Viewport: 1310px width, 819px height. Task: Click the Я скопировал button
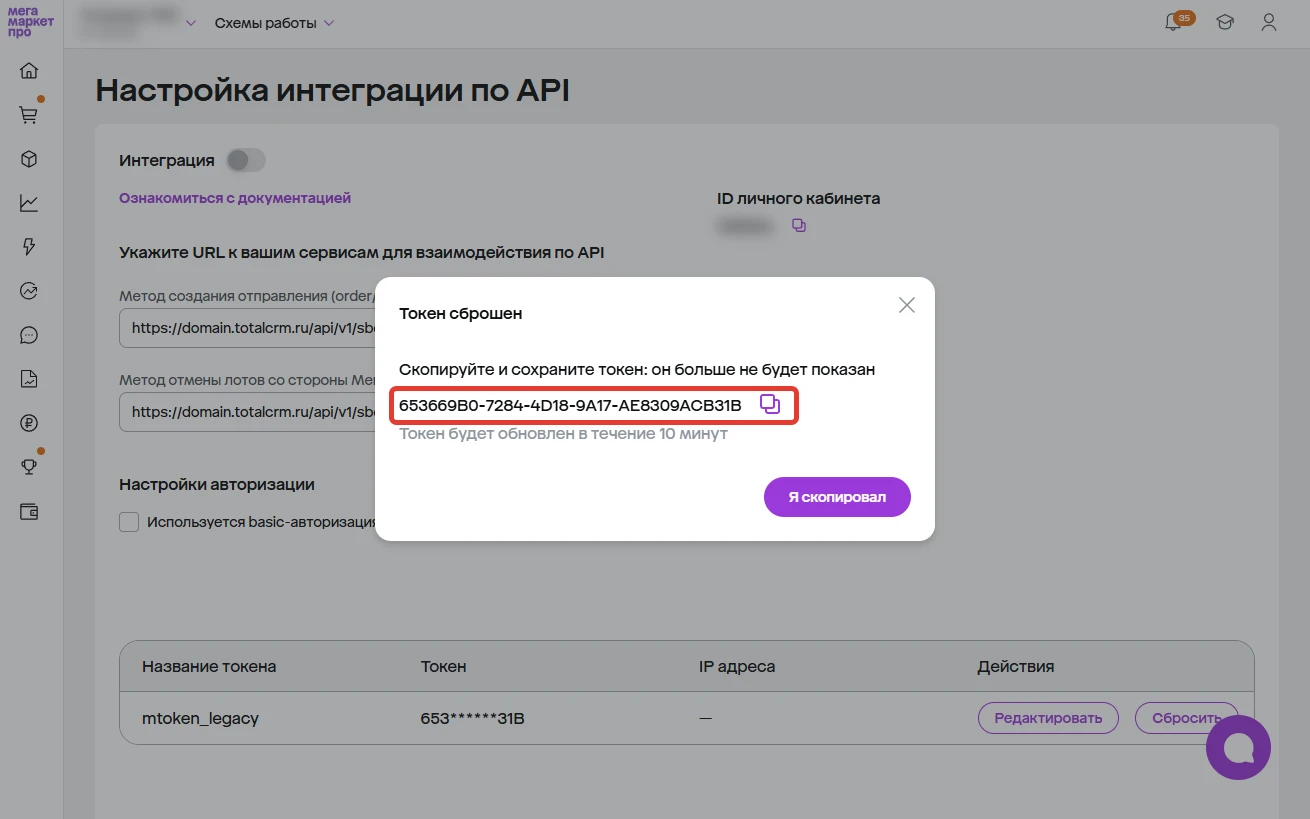[837, 497]
